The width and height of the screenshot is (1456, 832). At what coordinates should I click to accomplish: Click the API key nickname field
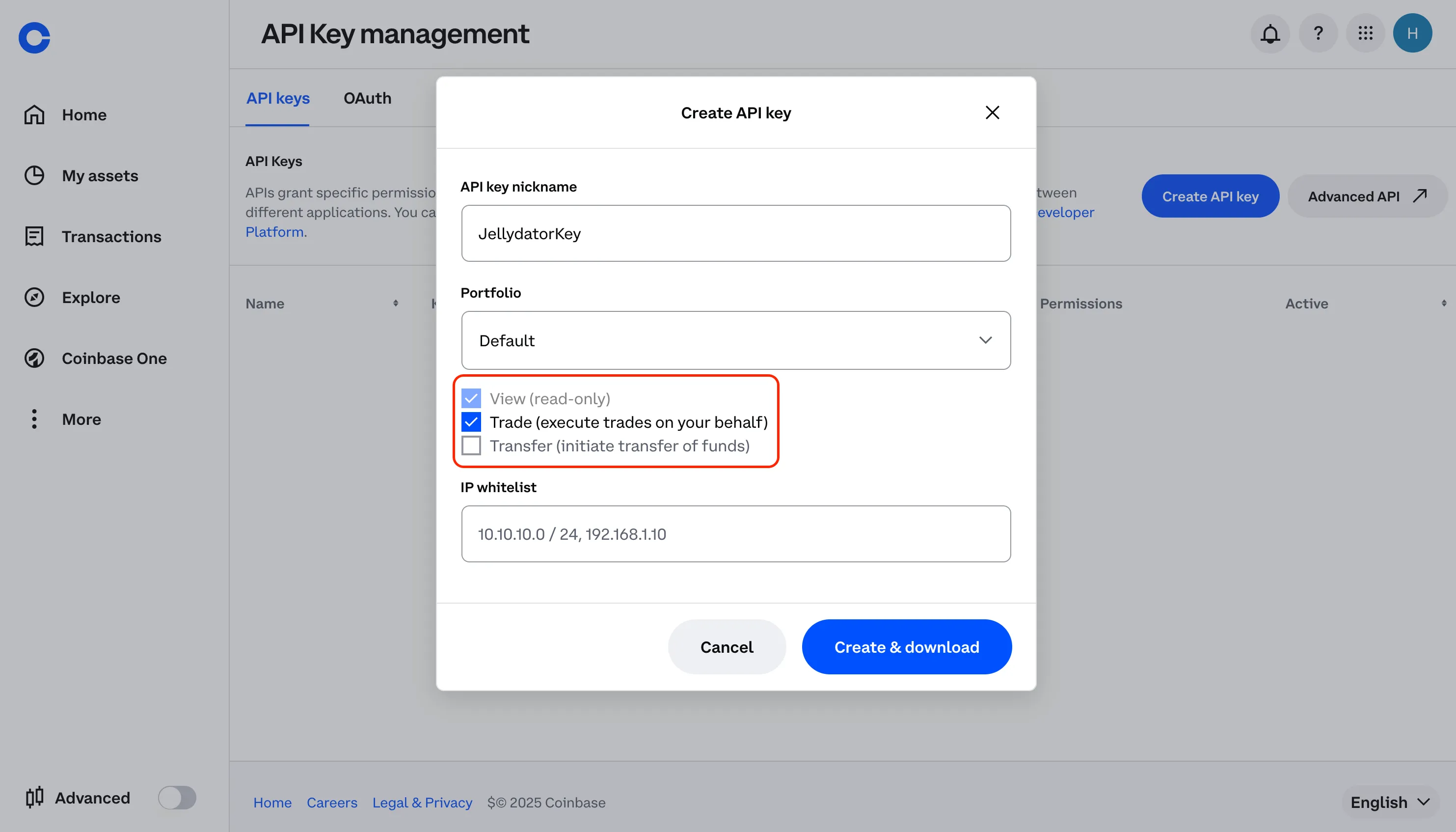[x=736, y=233]
